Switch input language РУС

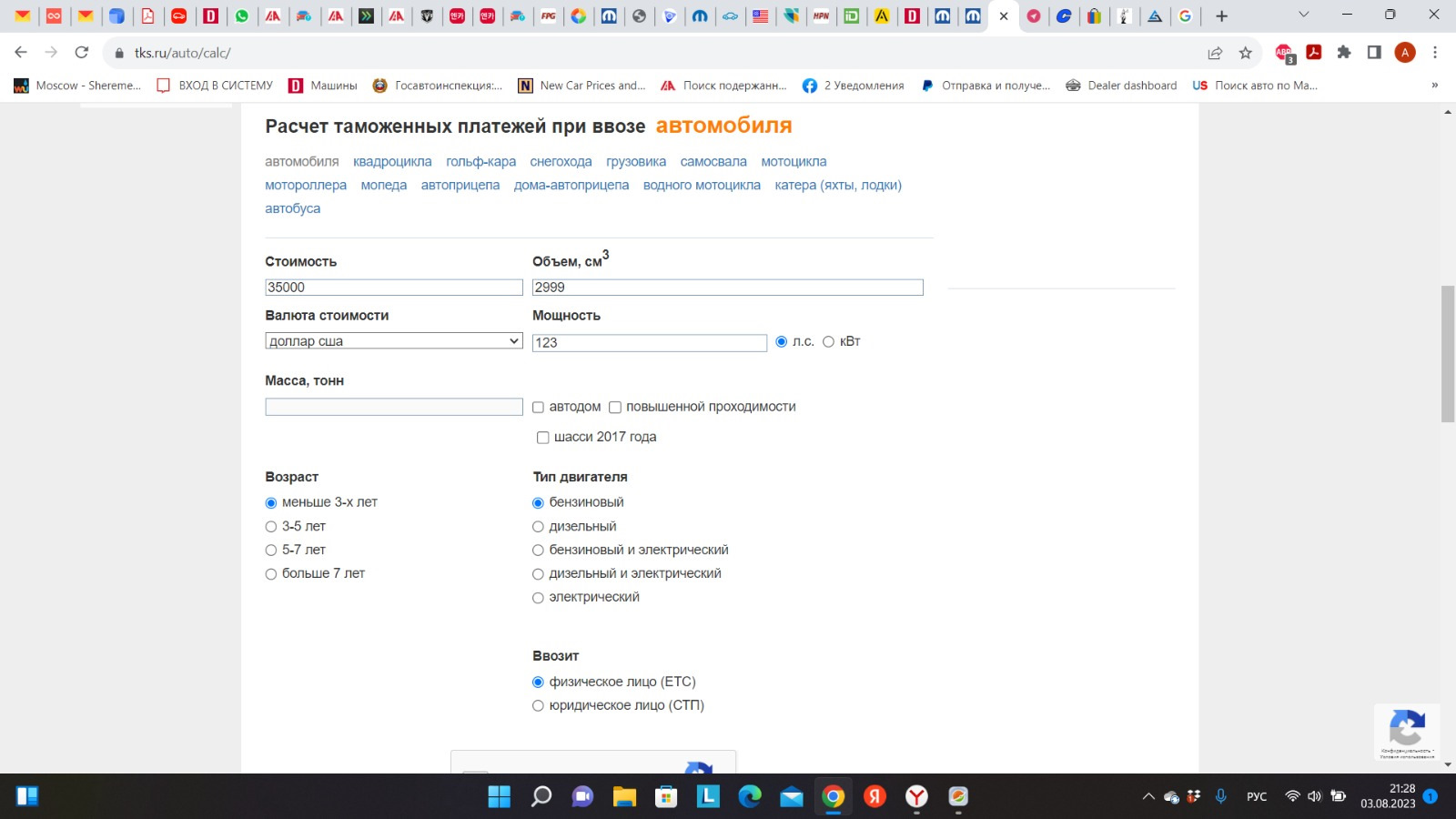pos(1257,796)
